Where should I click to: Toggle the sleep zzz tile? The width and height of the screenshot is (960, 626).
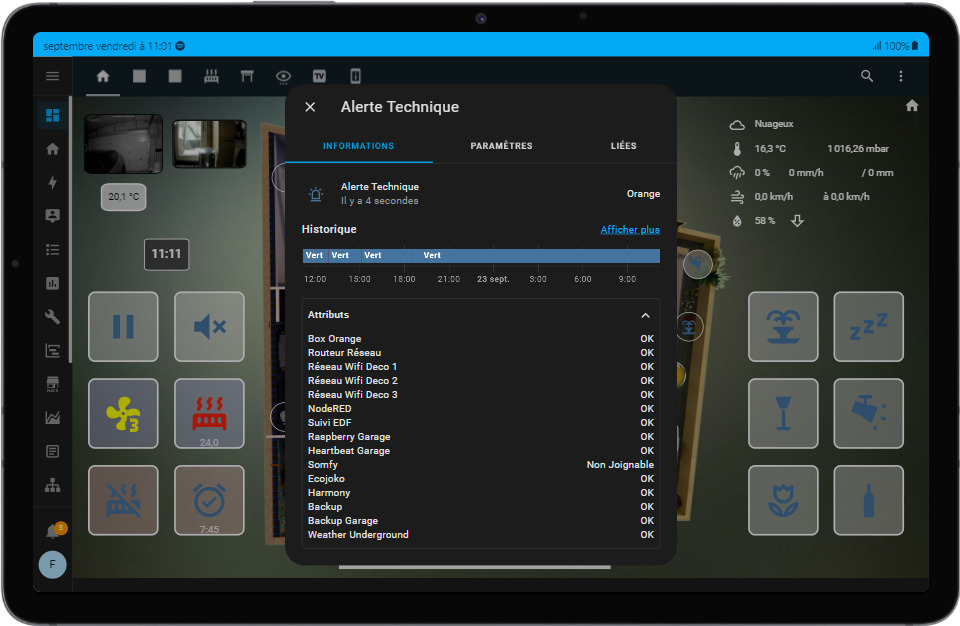point(868,326)
